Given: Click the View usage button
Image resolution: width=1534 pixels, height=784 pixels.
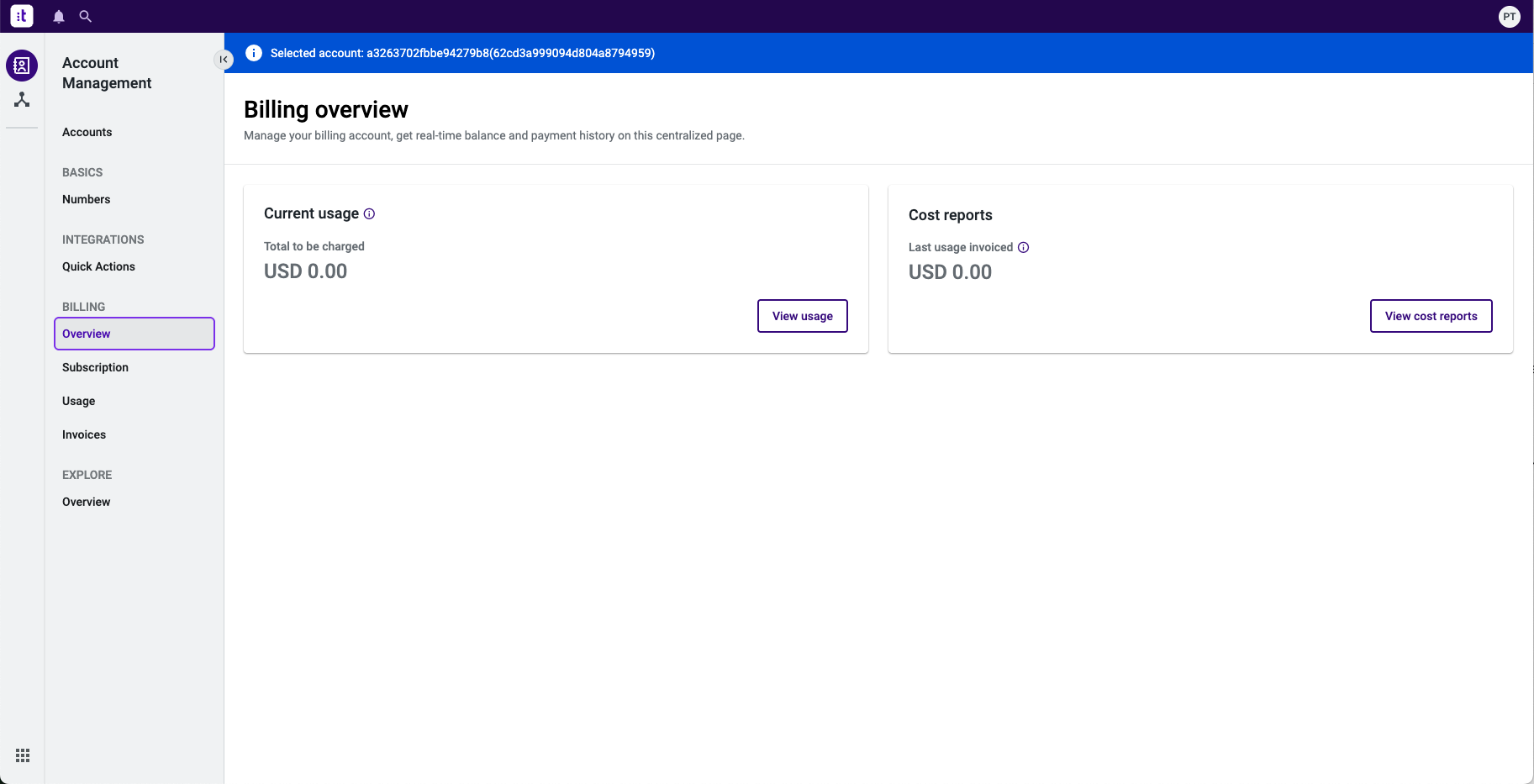Looking at the screenshot, I should pos(803,316).
